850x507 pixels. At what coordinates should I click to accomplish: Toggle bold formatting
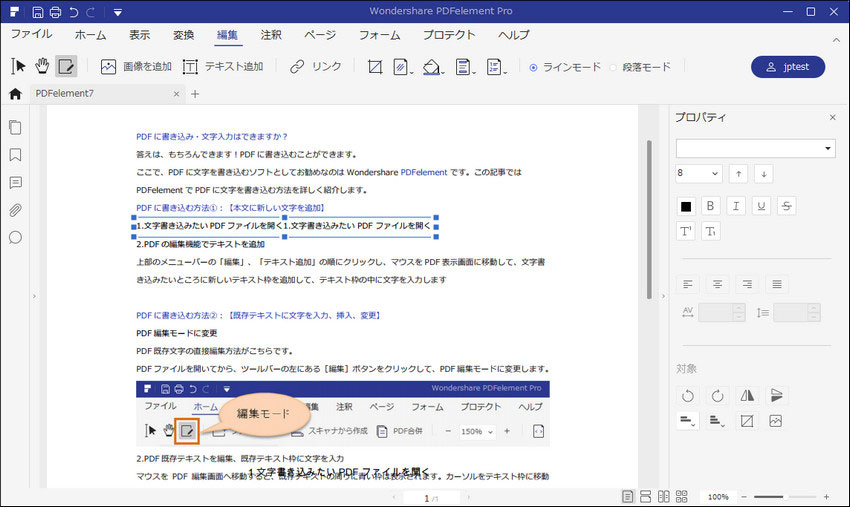[711, 206]
